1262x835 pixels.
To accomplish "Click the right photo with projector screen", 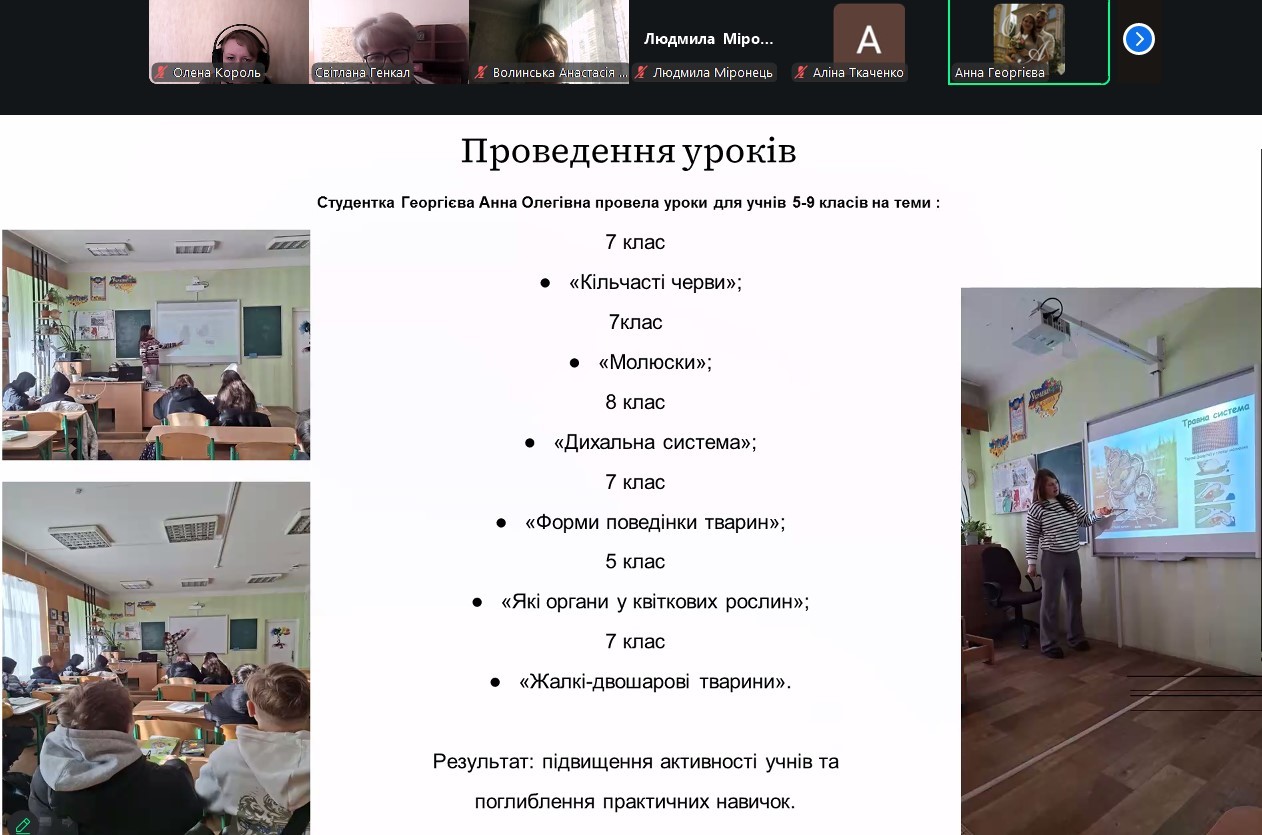I will (1110, 560).
